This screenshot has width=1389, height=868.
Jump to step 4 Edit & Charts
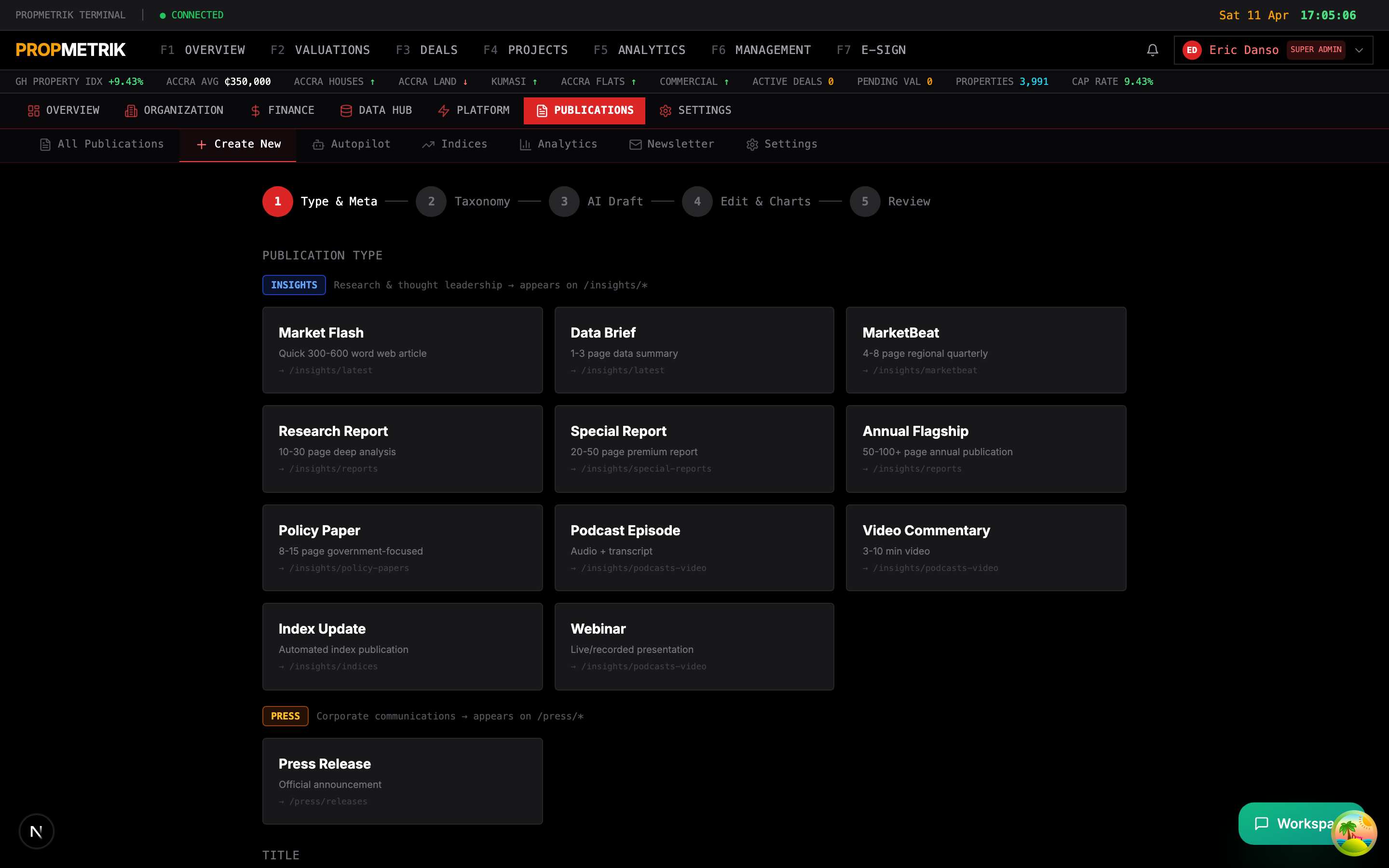(746, 202)
